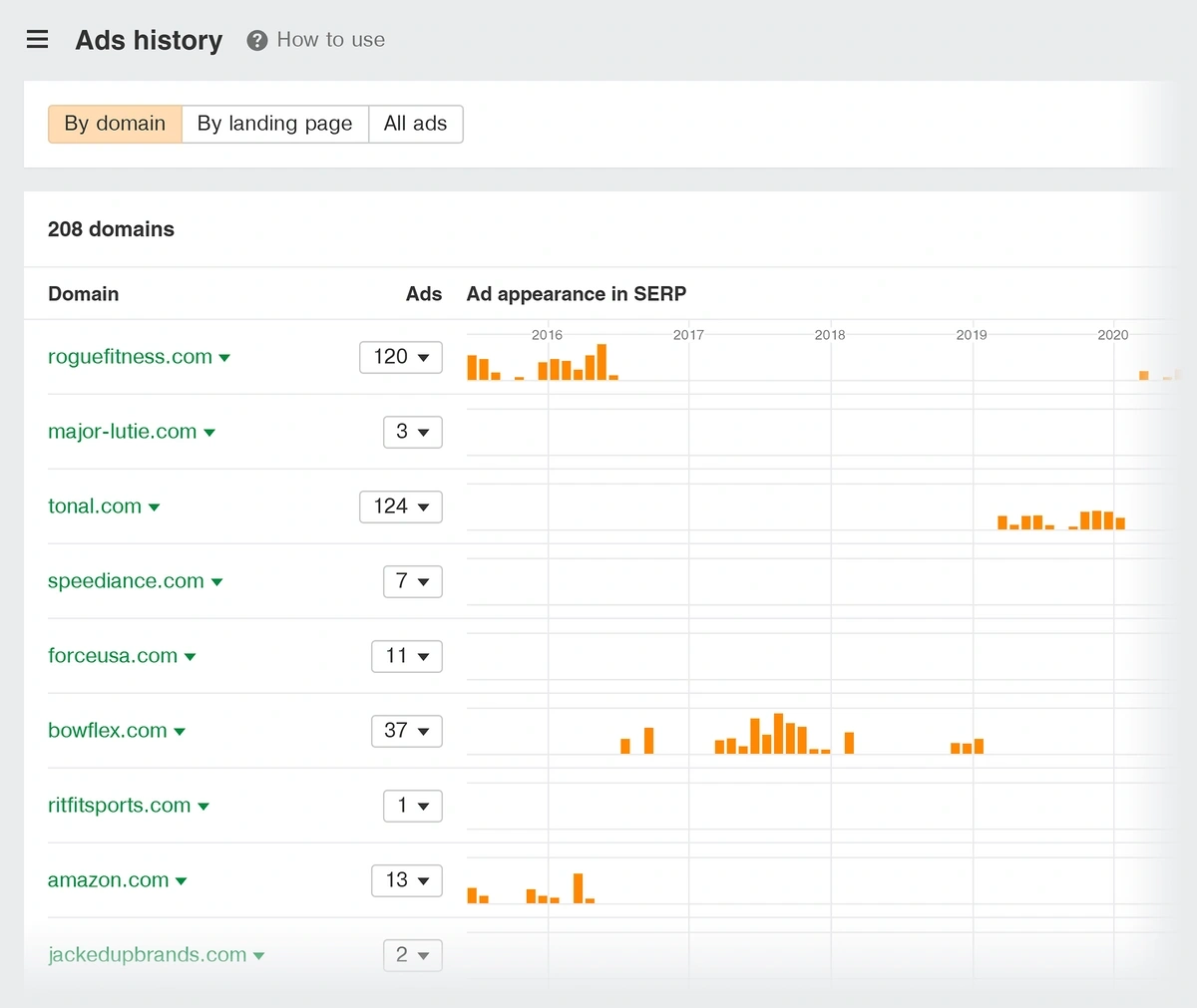Expand ritfitsports.com 1 ad dropdown
1197x1008 pixels.
413,806
